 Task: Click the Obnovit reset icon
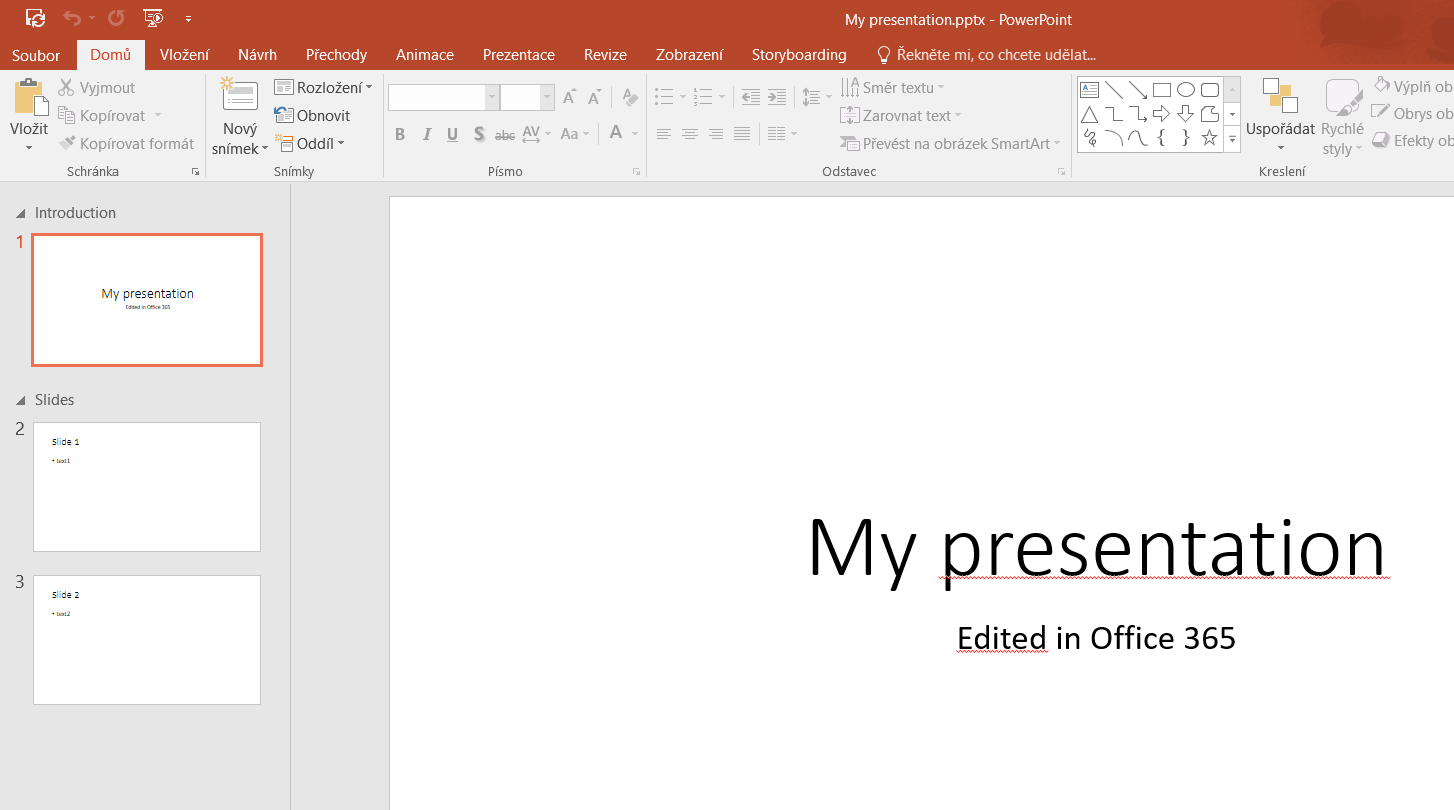click(x=287, y=115)
